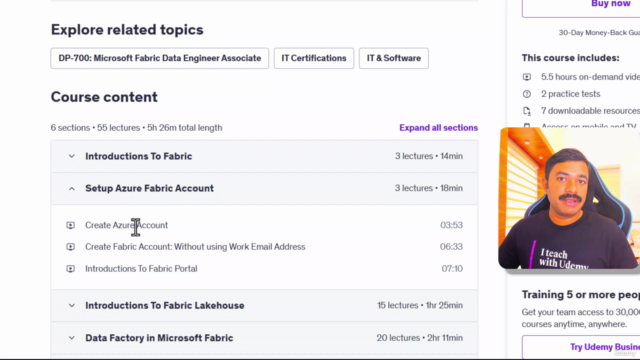Screen dimensions: 640x360
Task: Click the 07:10 lecture duration
Action: tap(452, 269)
